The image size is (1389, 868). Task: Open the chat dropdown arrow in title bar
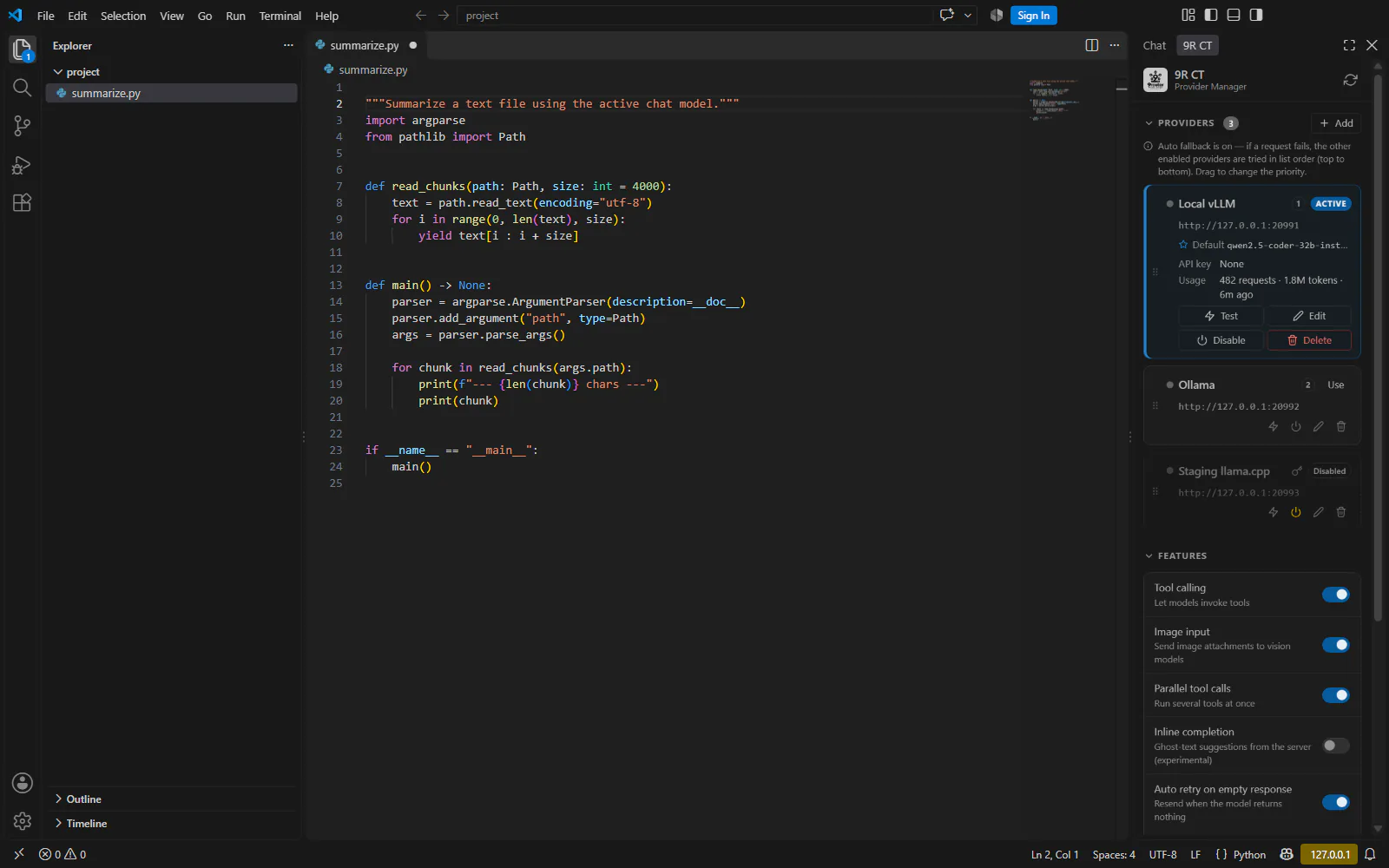click(968, 15)
